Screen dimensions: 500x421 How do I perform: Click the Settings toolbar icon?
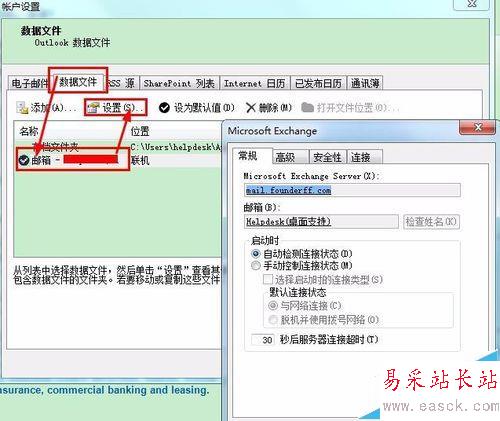94,108
